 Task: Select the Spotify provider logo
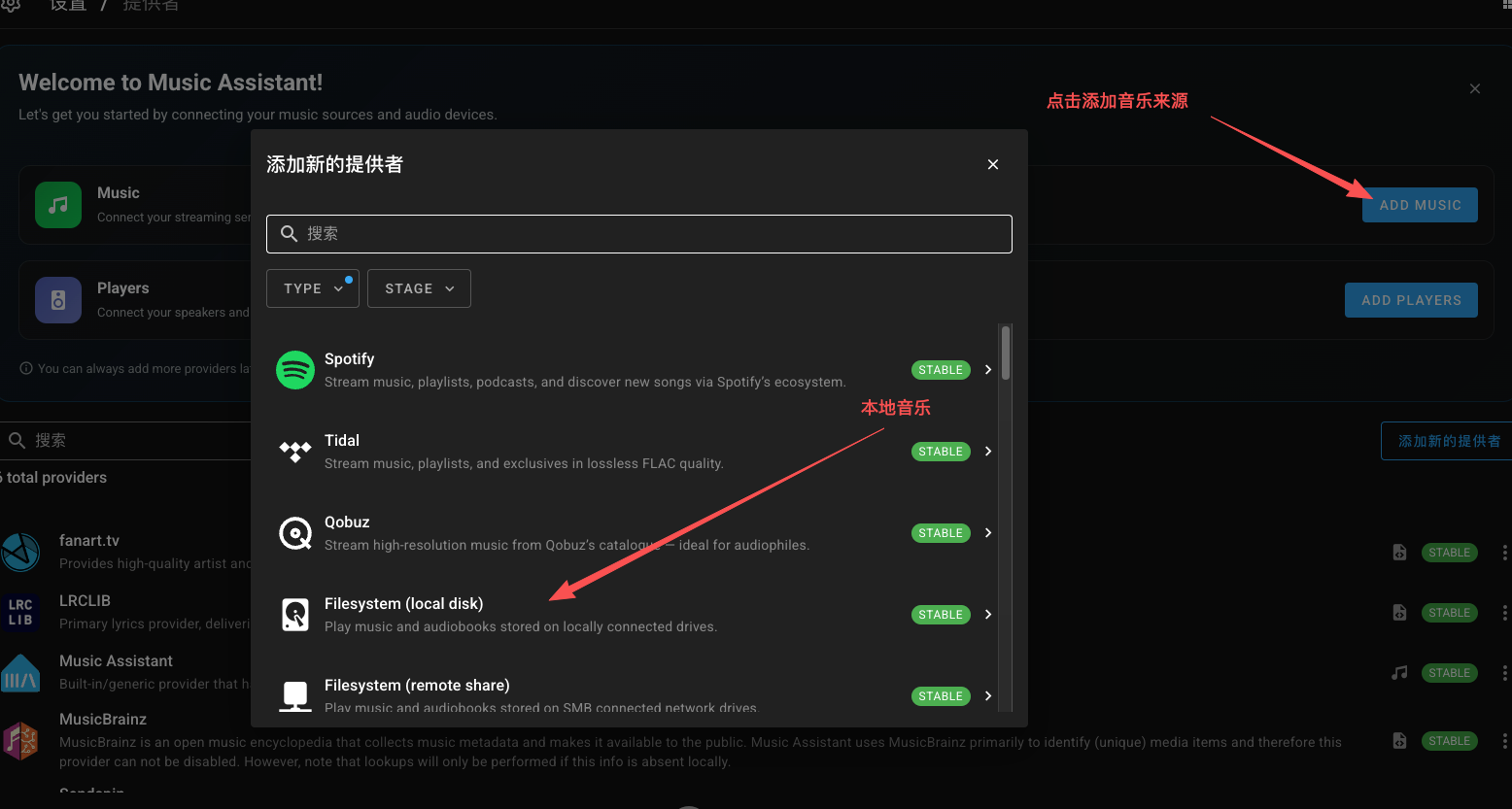294,369
